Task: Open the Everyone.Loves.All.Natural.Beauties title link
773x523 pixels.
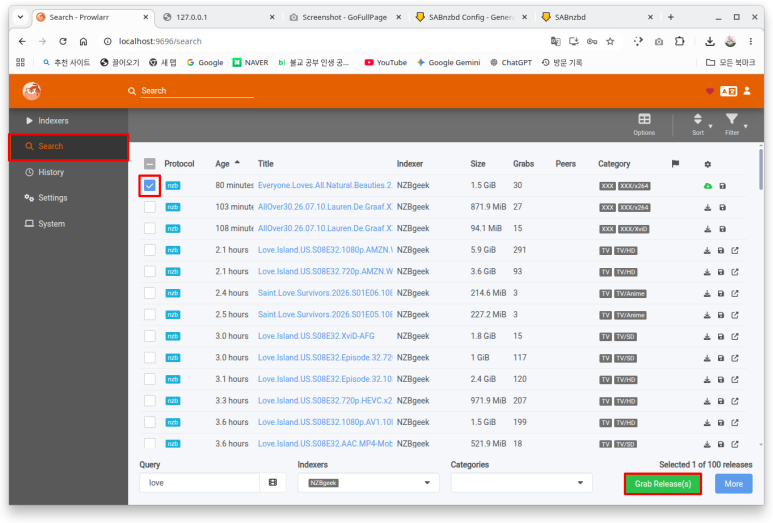Action: point(325,185)
